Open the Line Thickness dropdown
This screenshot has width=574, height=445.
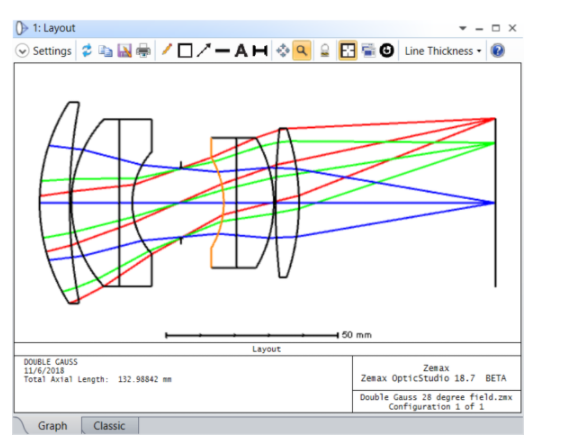pyautogui.click(x=443, y=51)
